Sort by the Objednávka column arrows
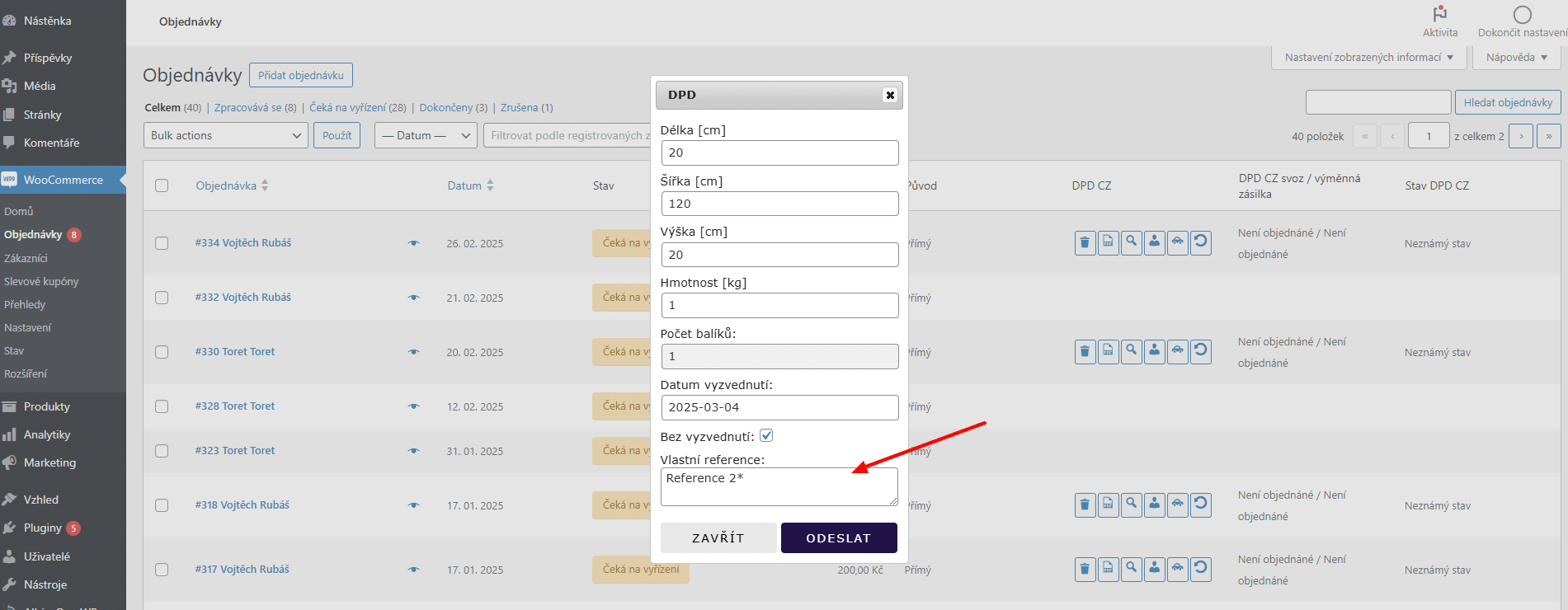The image size is (1568, 610). [265, 185]
